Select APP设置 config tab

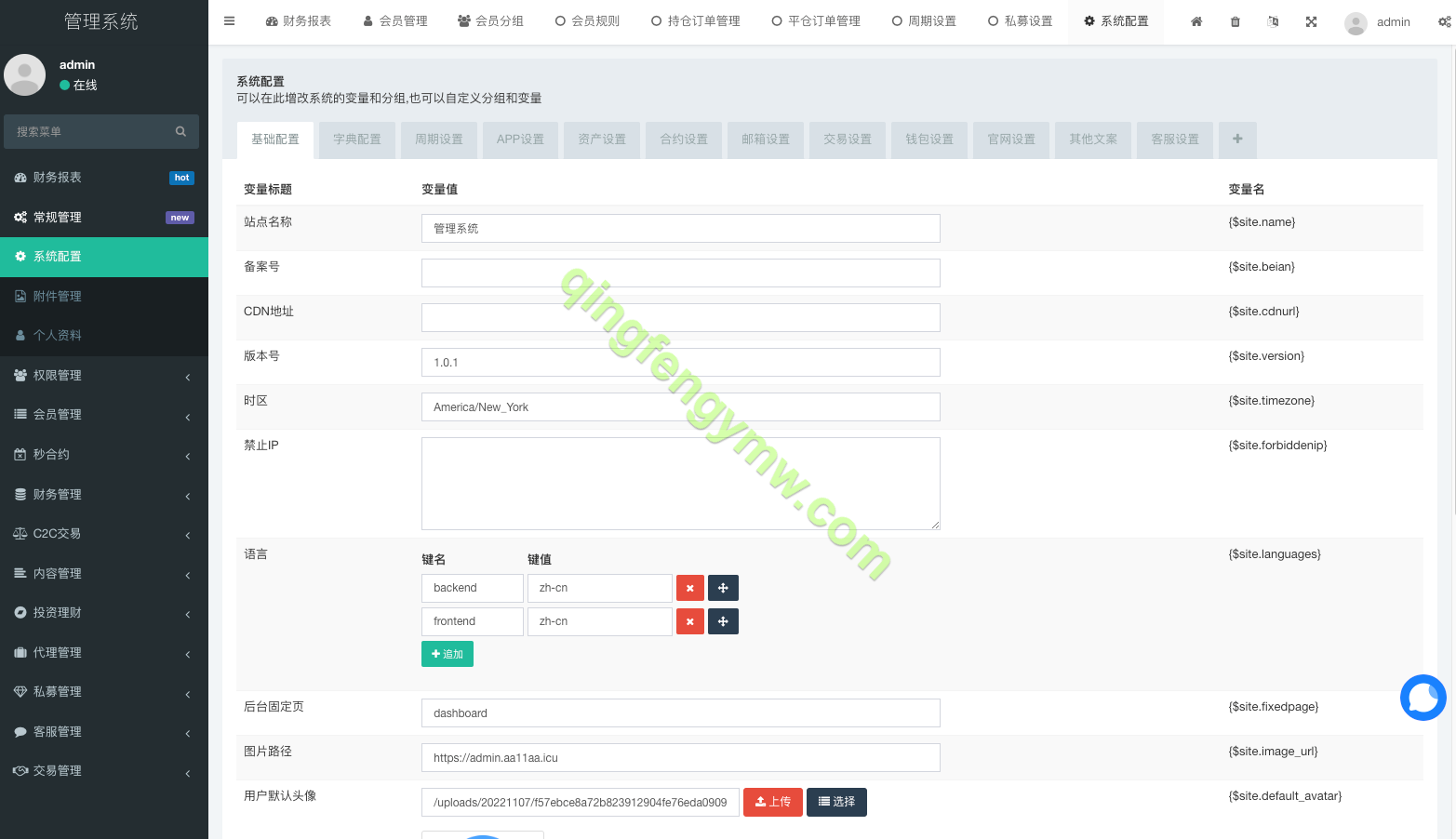coord(520,140)
